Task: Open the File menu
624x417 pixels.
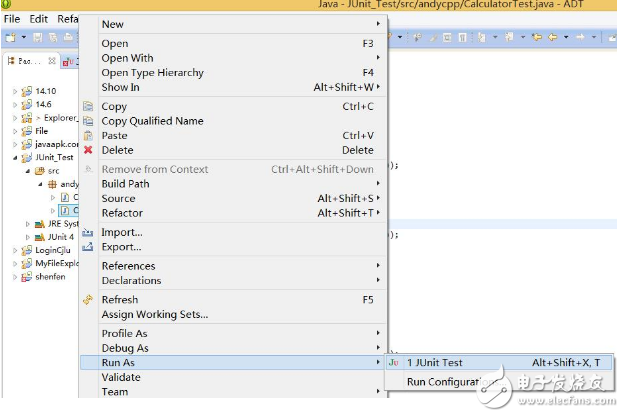Action: pyautogui.click(x=13, y=19)
